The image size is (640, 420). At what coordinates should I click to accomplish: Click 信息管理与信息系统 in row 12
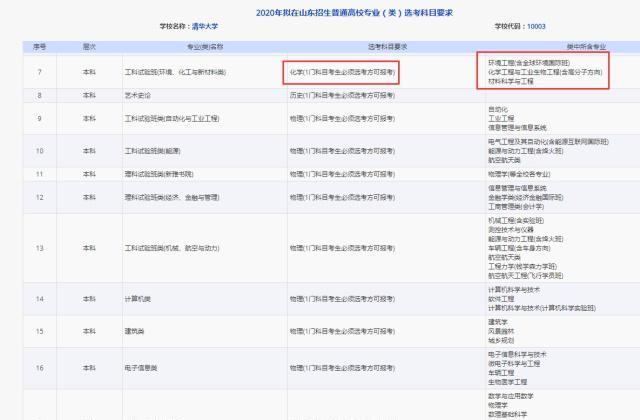[x=517, y=188]
